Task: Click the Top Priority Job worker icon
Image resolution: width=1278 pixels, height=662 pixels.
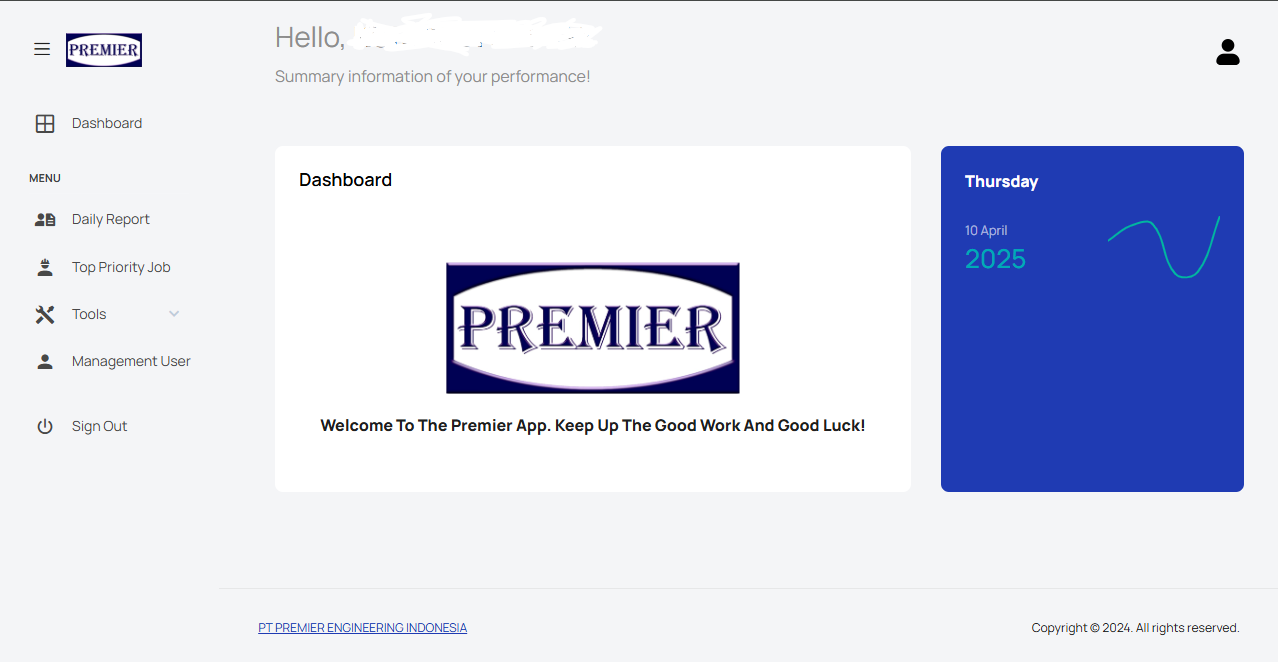Action: click(x=45, y=267)
